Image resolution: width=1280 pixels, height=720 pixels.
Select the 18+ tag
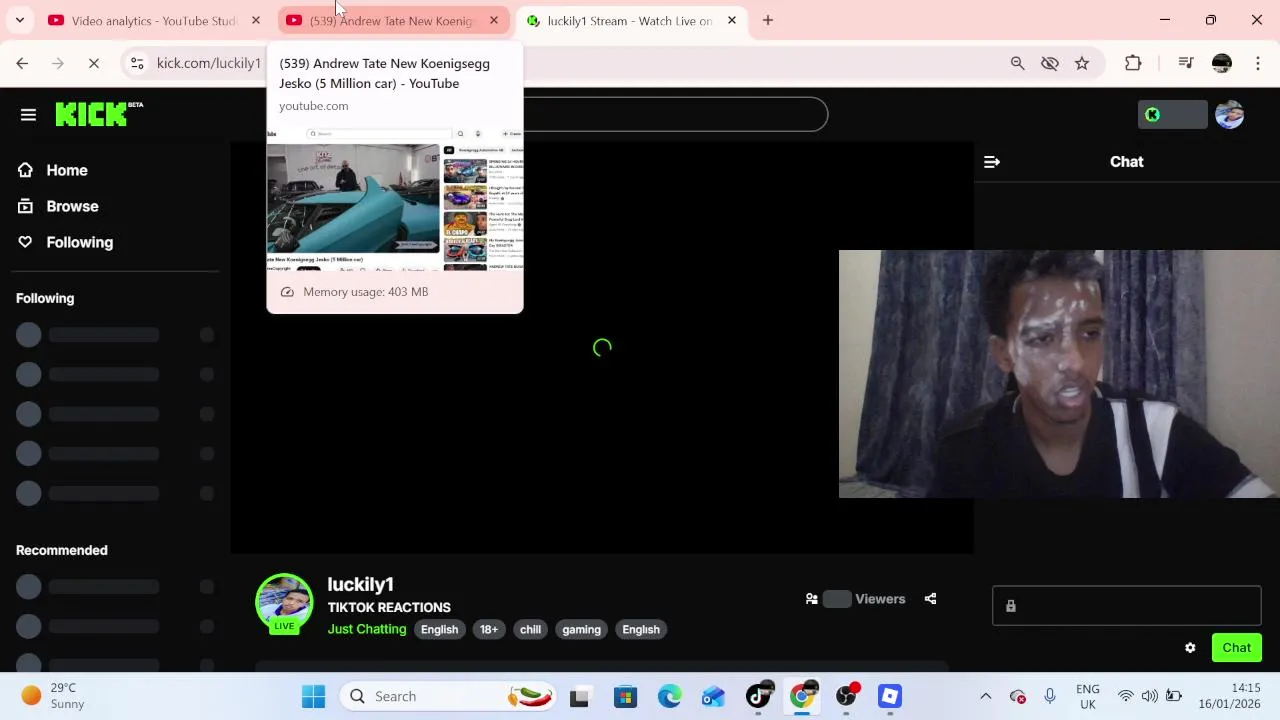[488, 630]
